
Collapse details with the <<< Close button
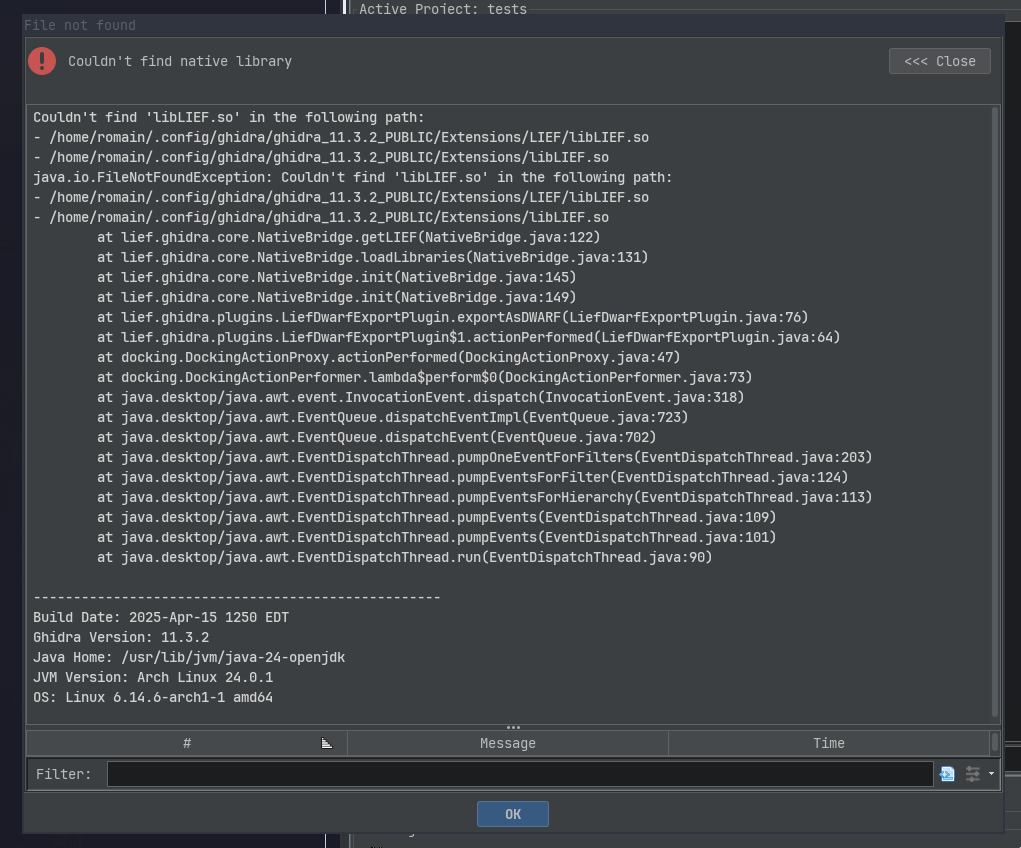coord(940,61)
